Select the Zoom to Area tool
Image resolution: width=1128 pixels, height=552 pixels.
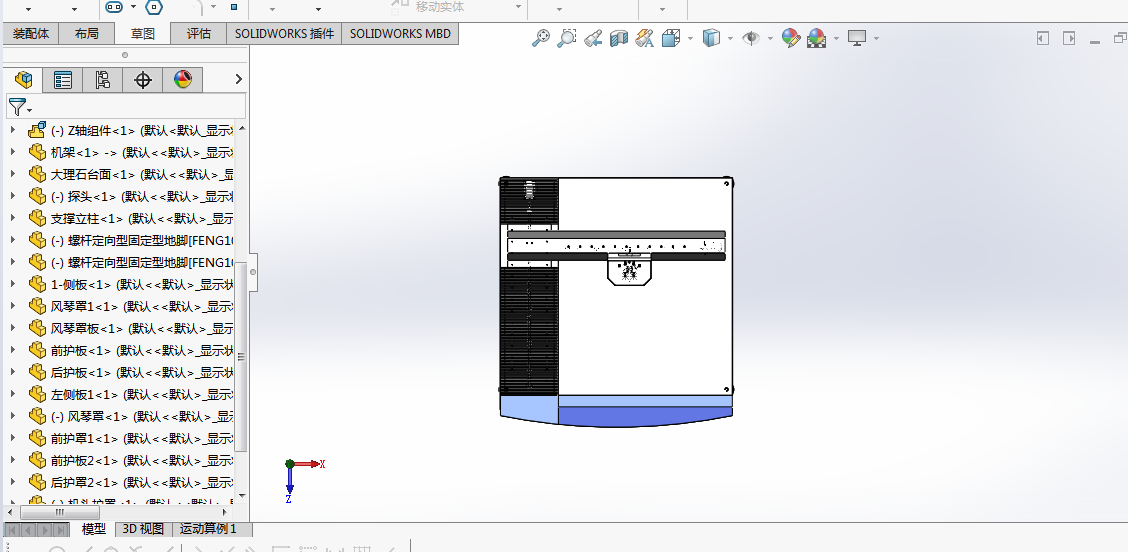pos(567,38)
